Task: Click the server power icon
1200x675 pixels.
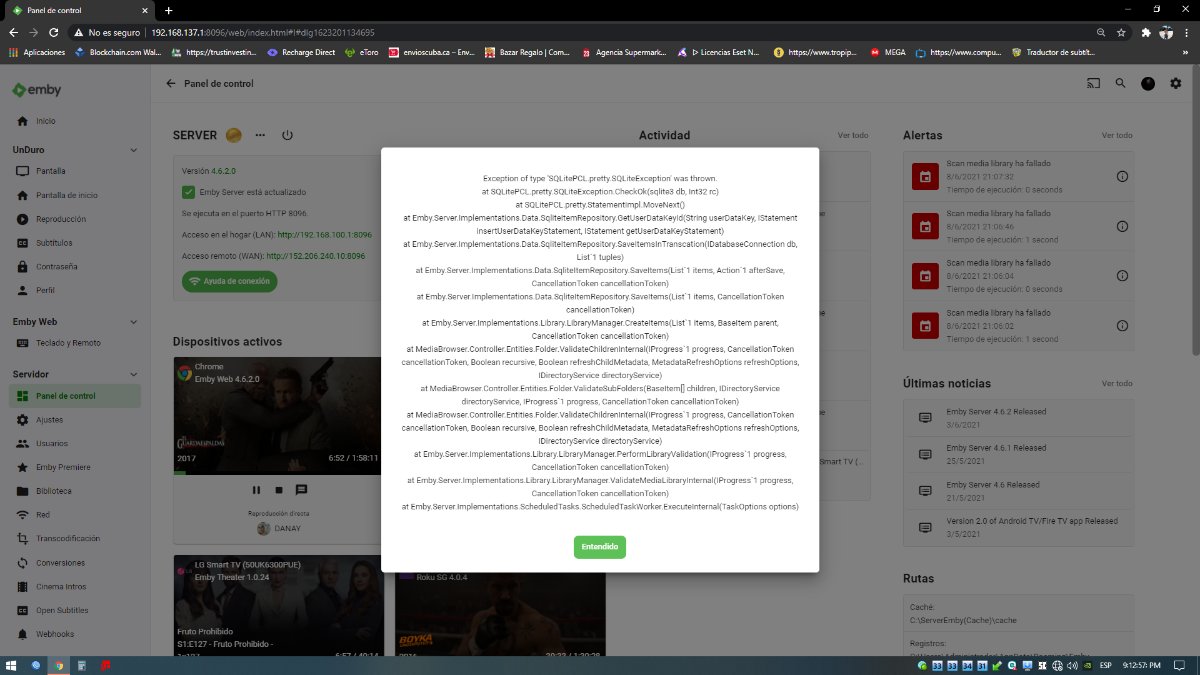Action: [x=287, y=135]
